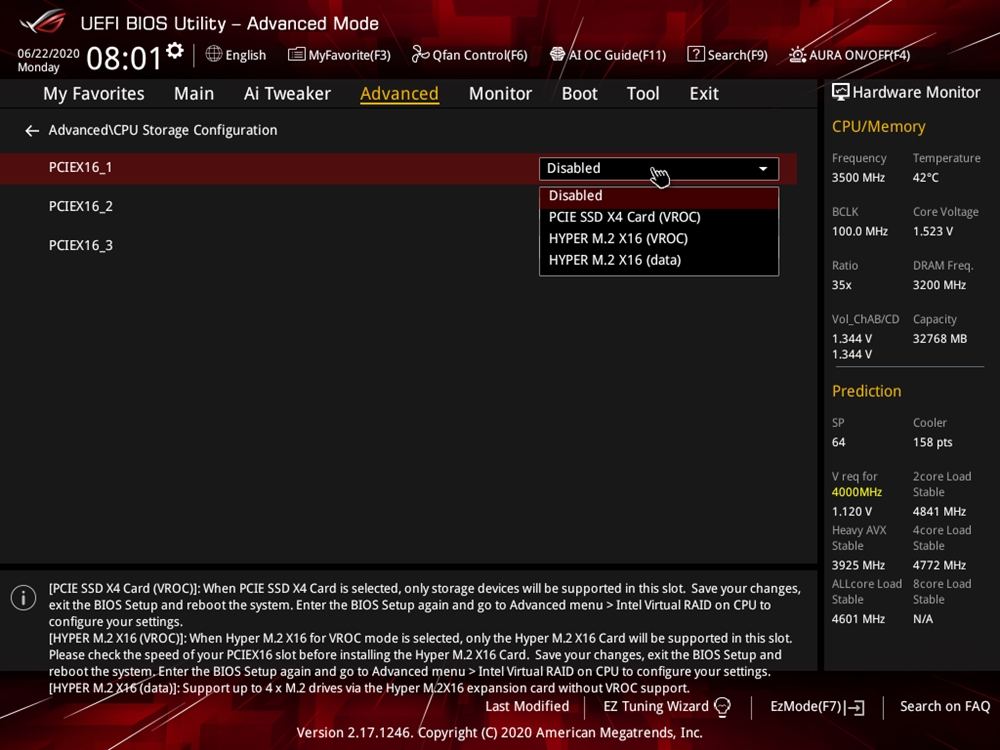Select HYPER M.2 X16 (data) option

[x=659, y=260]
